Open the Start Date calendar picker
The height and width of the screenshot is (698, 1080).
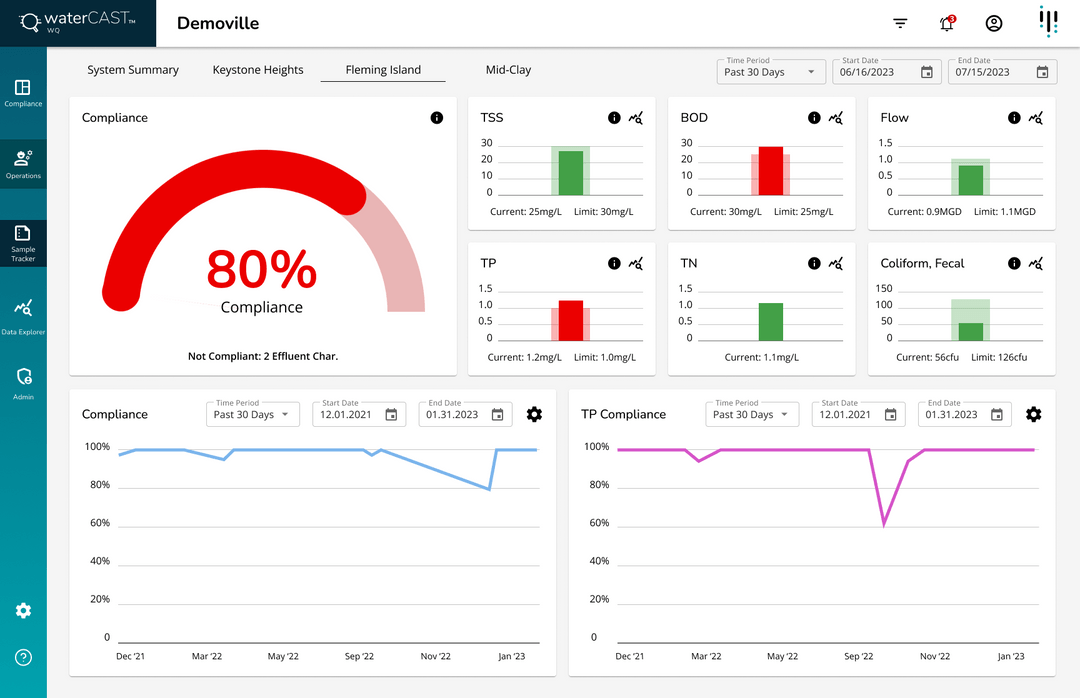point(925,71)
